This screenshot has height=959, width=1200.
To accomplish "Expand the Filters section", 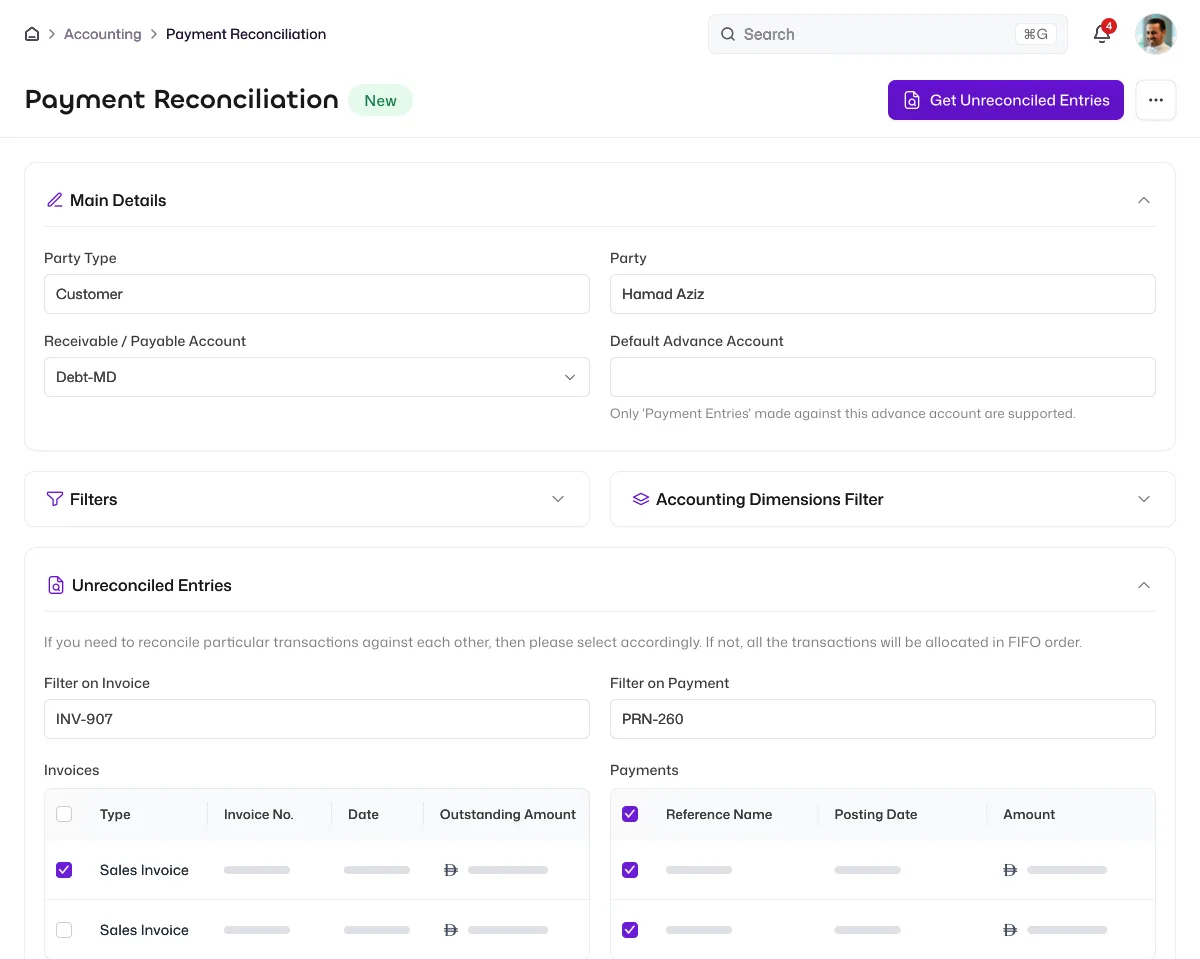I will click(x=558, y=499).
